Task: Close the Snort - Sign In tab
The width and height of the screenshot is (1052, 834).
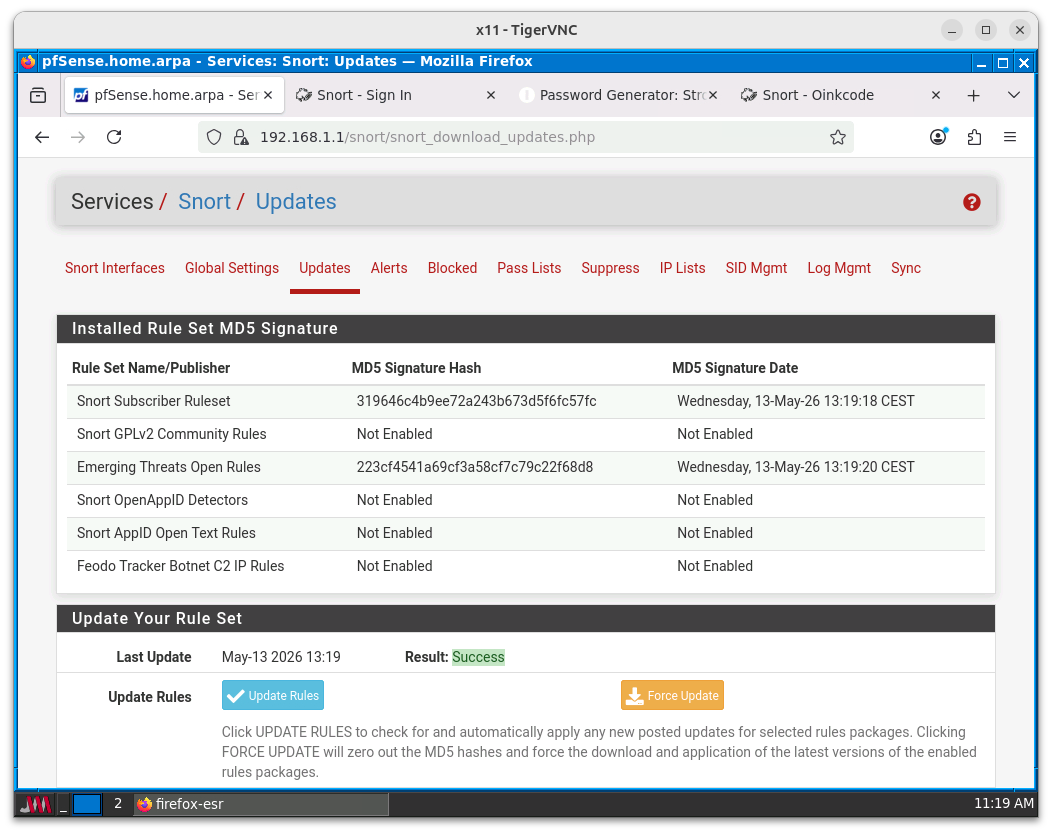Action: (490, 95)
